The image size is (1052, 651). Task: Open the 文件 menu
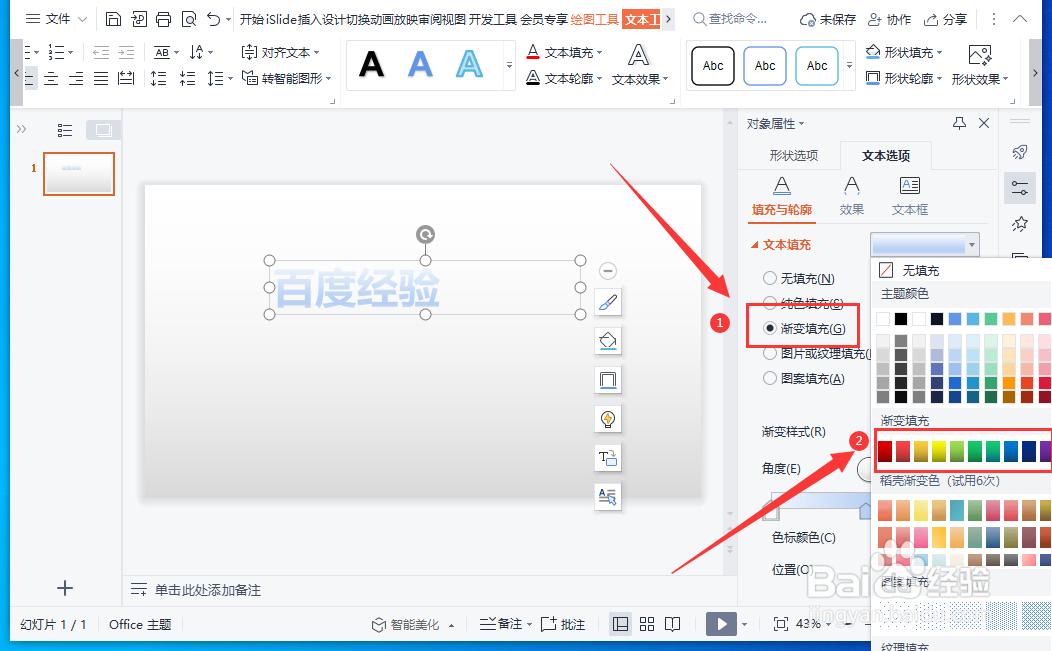56,19
